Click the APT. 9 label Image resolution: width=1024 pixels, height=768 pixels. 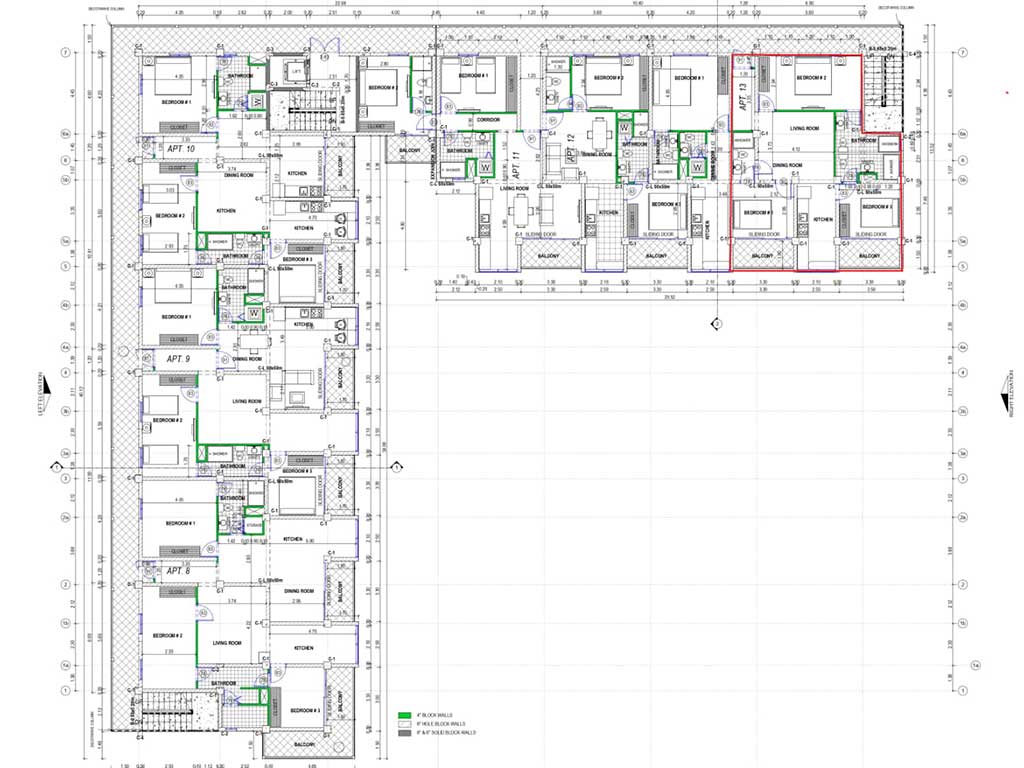(x=179, y=358)
